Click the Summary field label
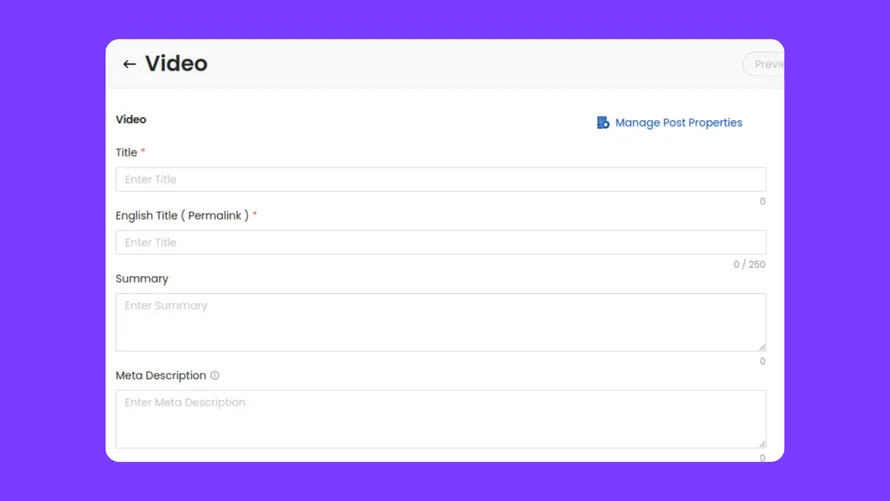The image size is (890, 501). click(142, 279)
